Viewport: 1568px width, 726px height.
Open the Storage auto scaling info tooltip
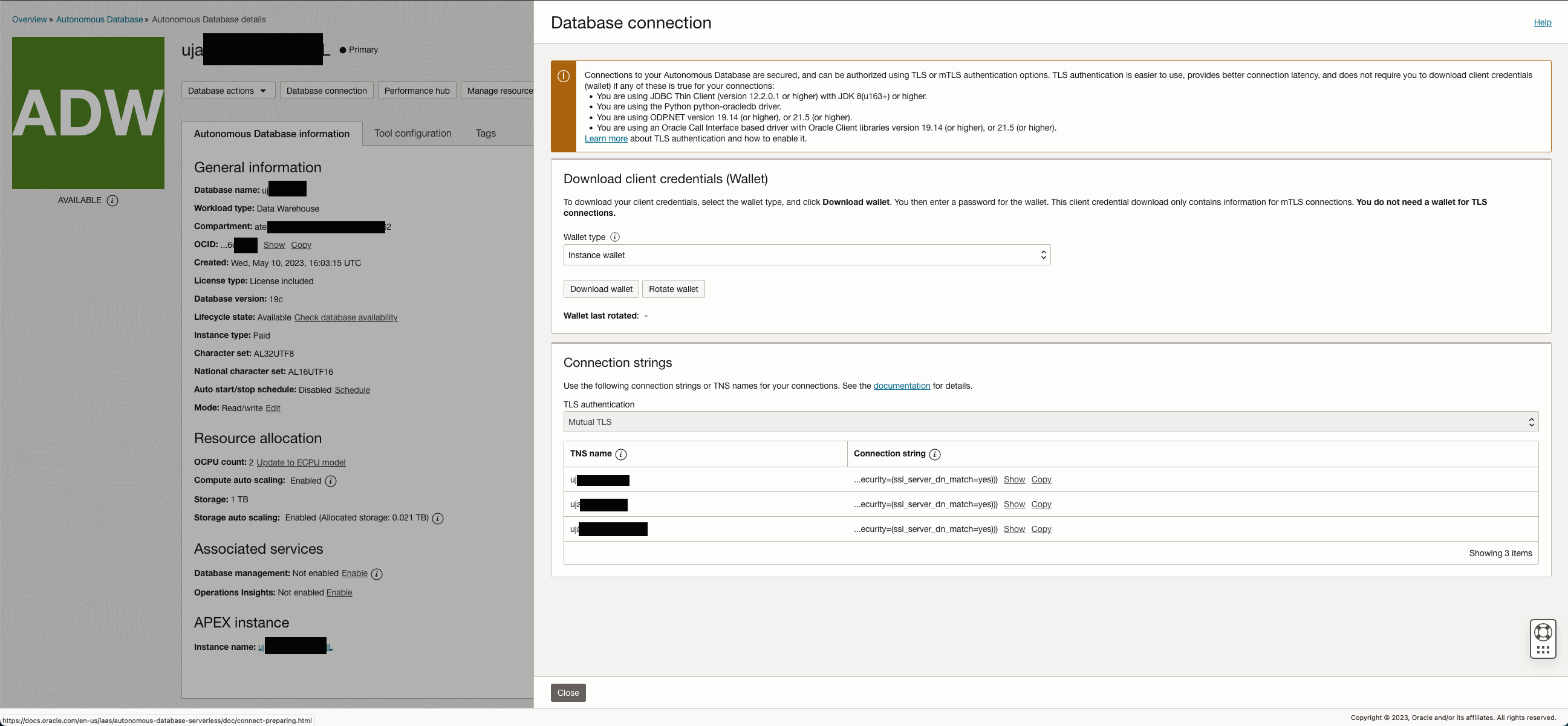(438, 519)
